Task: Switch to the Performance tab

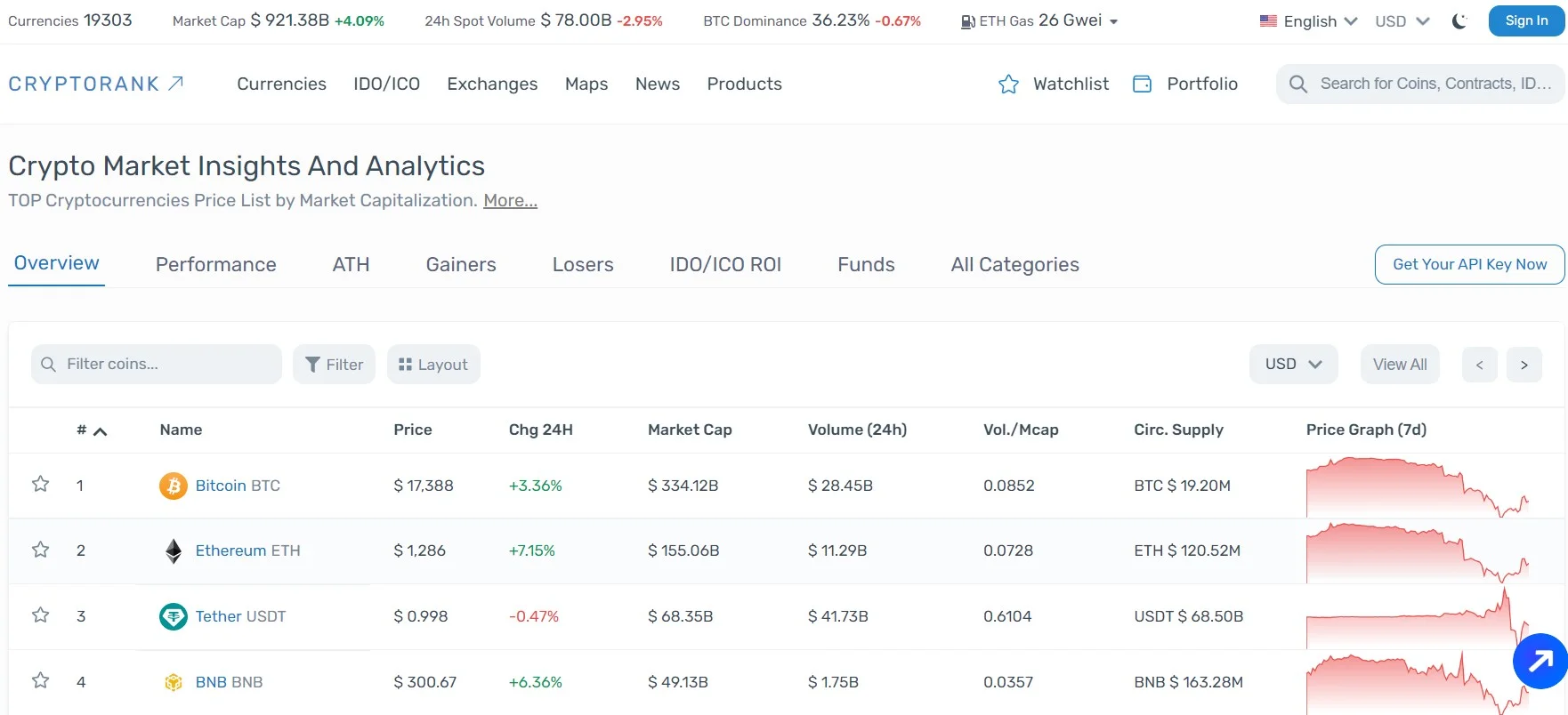Action: 215,264
